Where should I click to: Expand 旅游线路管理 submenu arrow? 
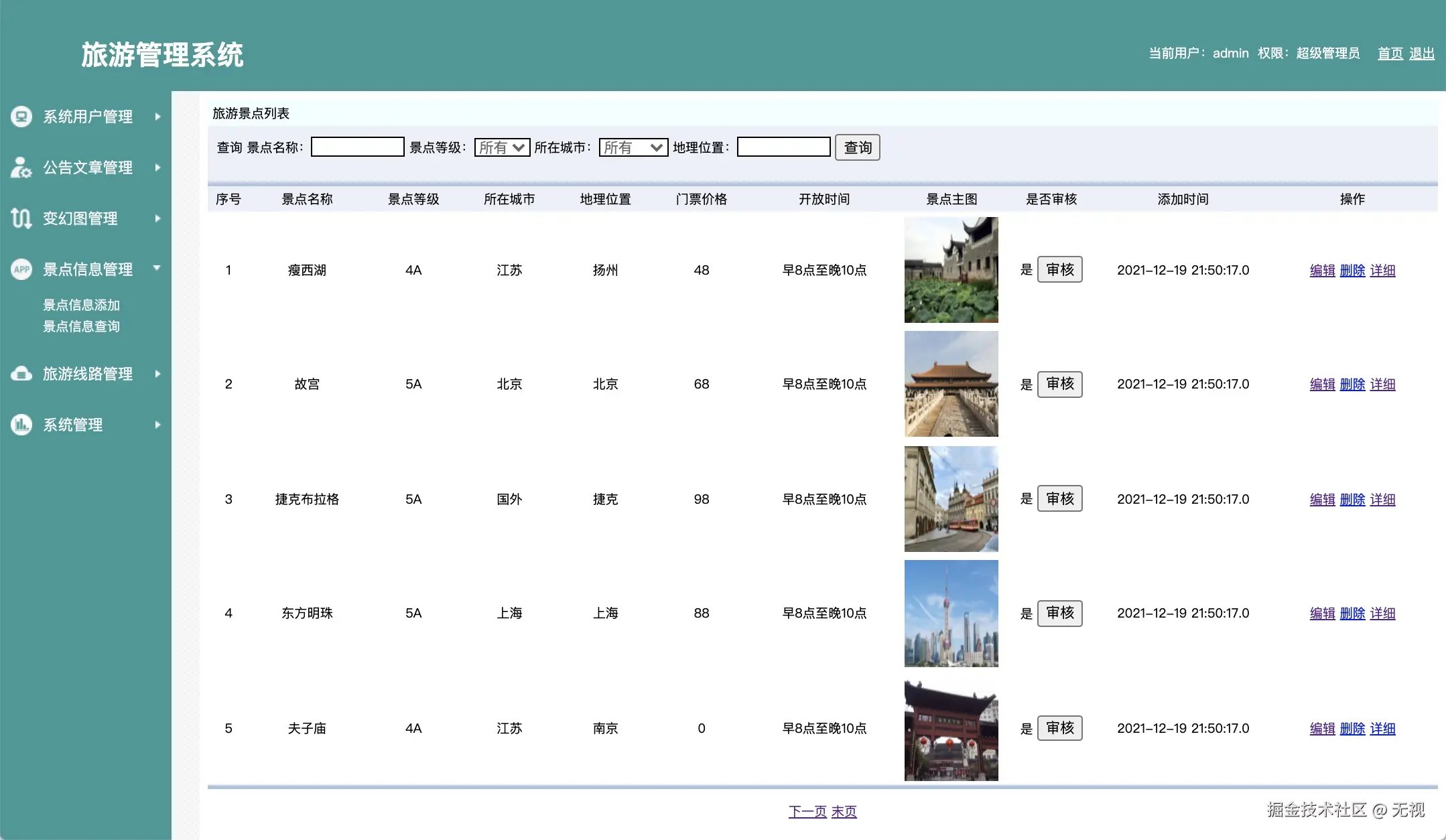point(157,374)
